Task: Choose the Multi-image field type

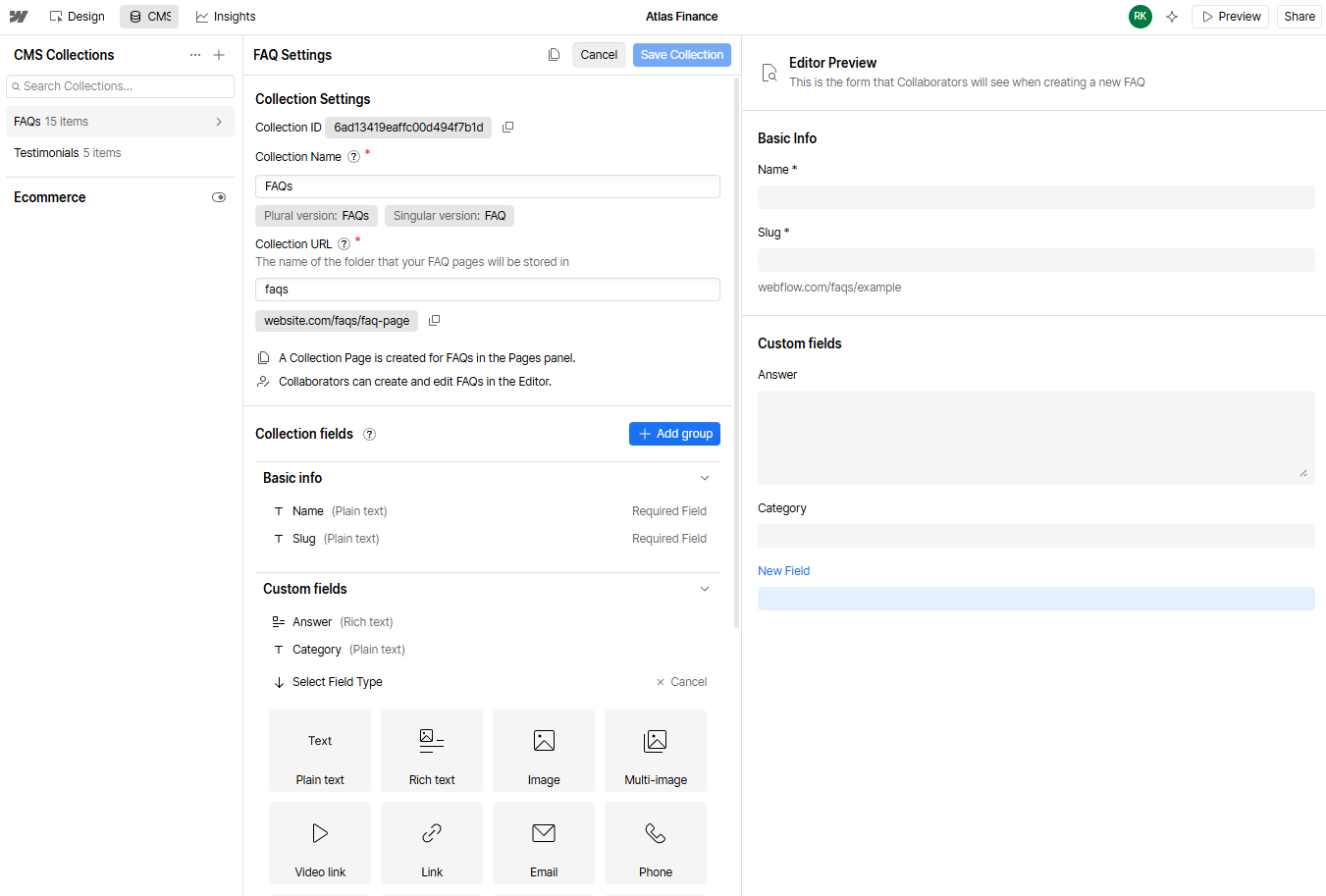Action: coord(656,751)
